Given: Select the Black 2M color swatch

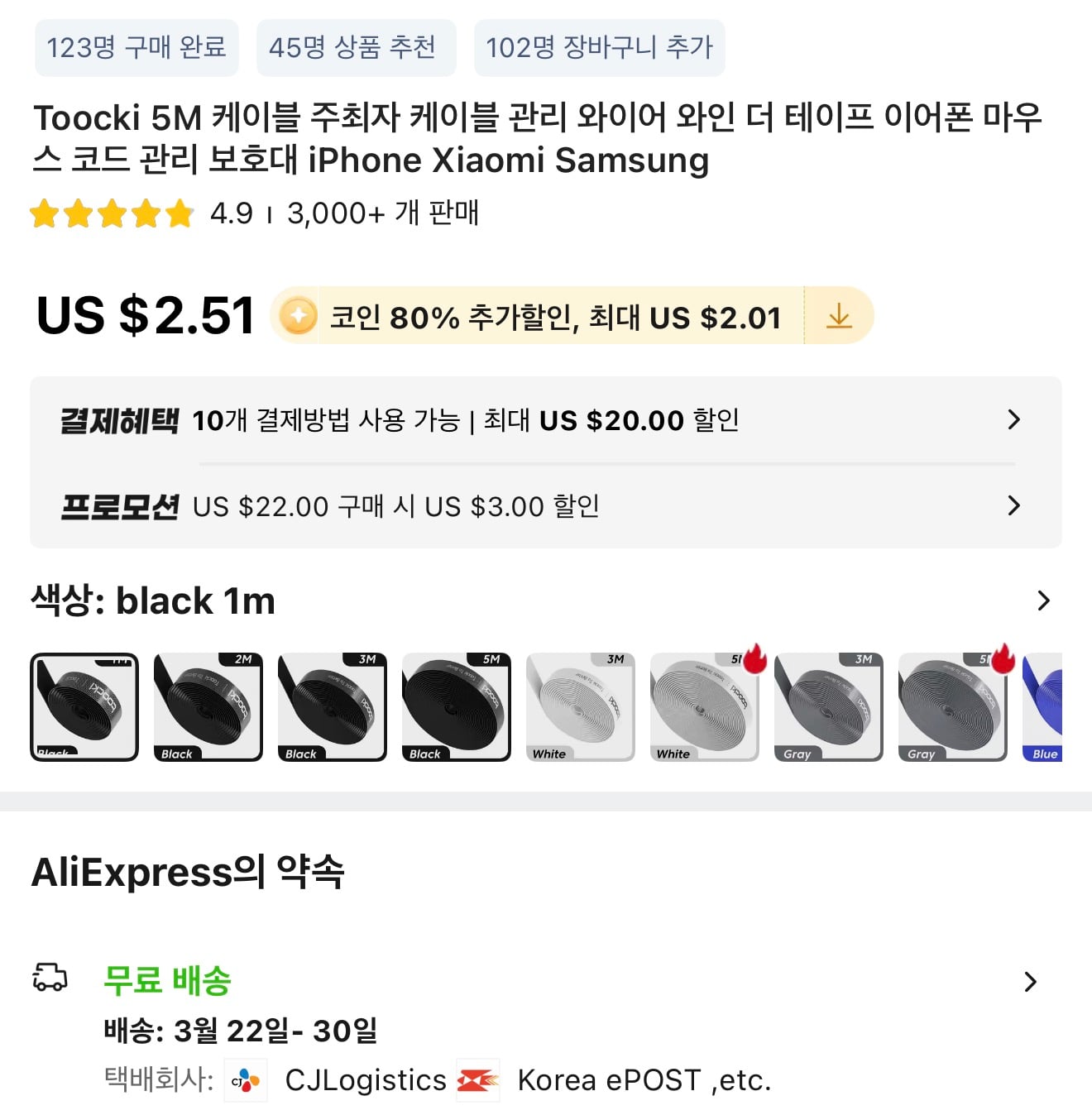Looking at the screenshot, I should click(208, 707).
